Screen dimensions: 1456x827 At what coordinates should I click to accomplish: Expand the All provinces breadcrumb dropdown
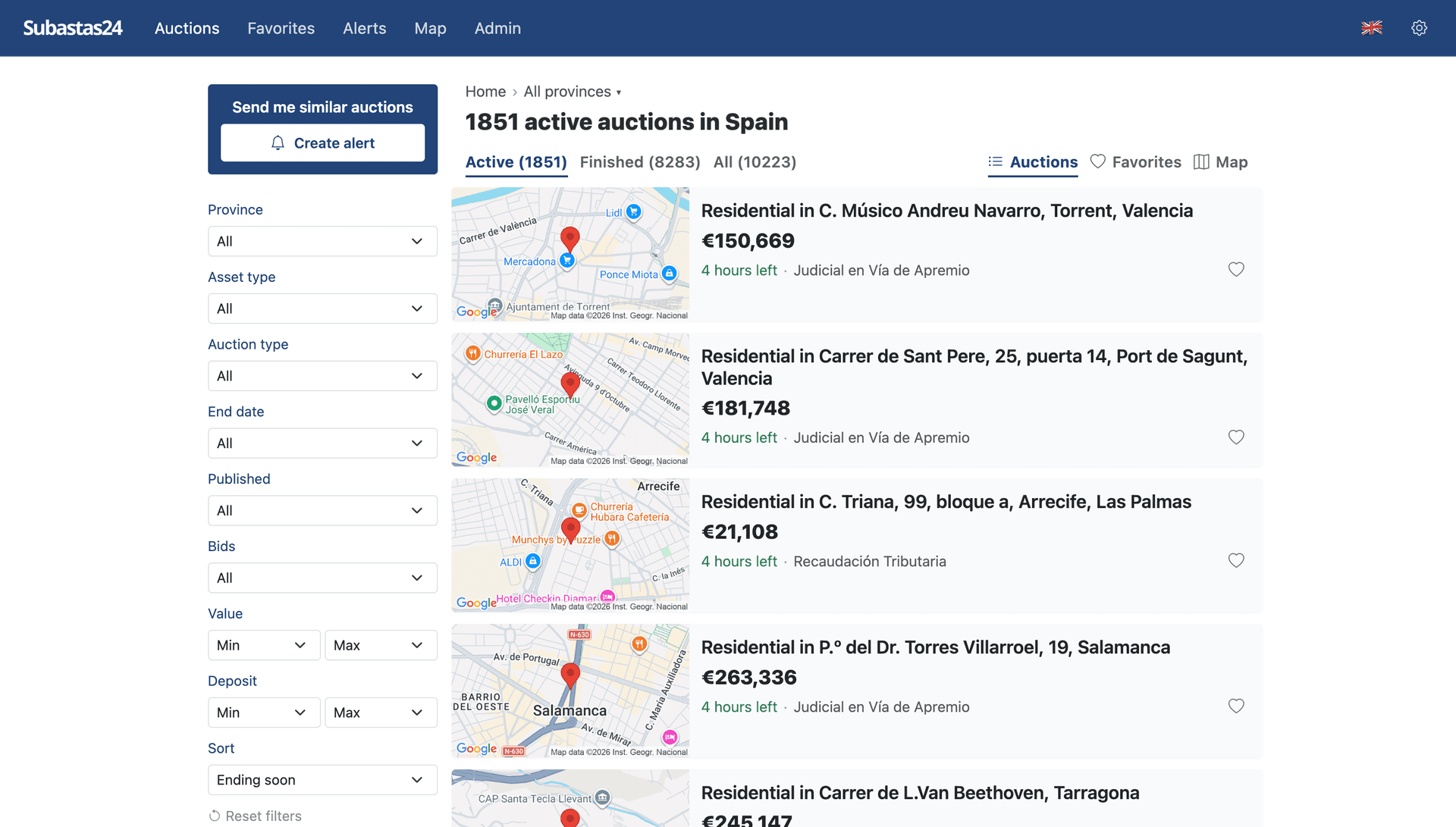point(573,92)
